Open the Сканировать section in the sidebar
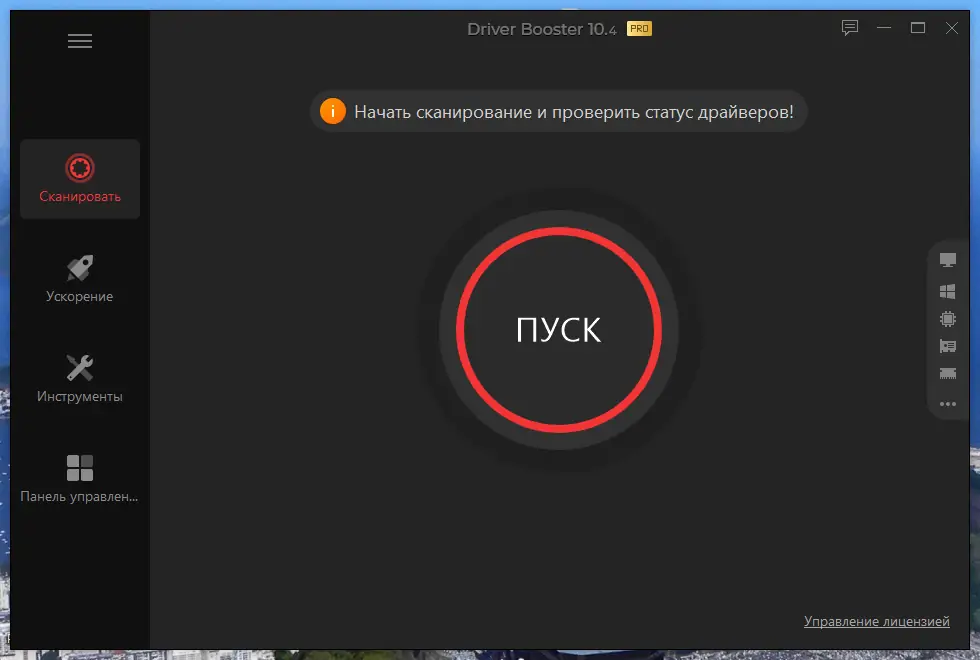This screenshot has height=660, width=980. (79, 180)
